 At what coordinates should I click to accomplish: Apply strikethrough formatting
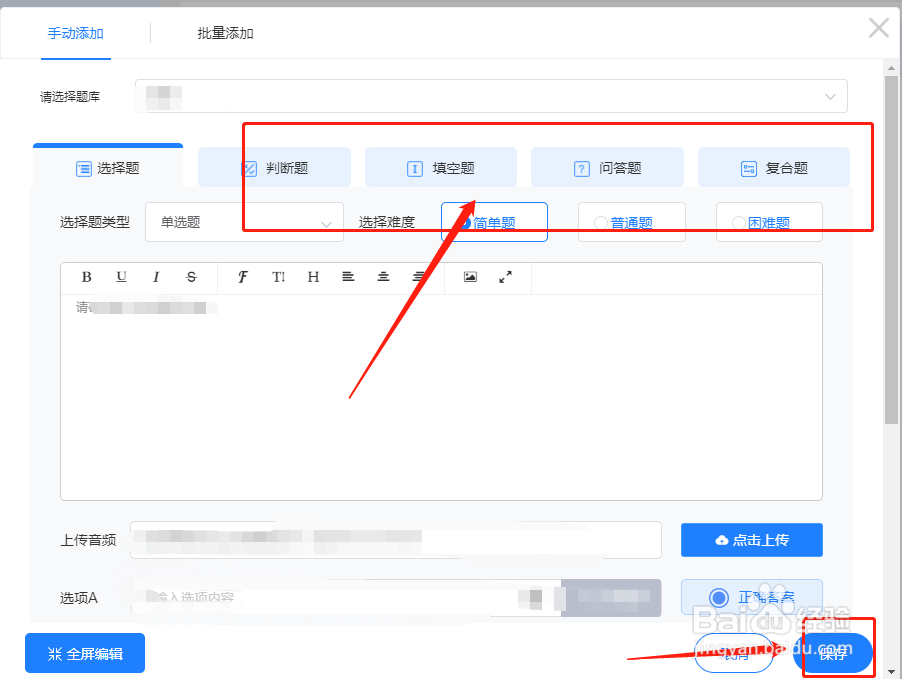coord(191,278)
